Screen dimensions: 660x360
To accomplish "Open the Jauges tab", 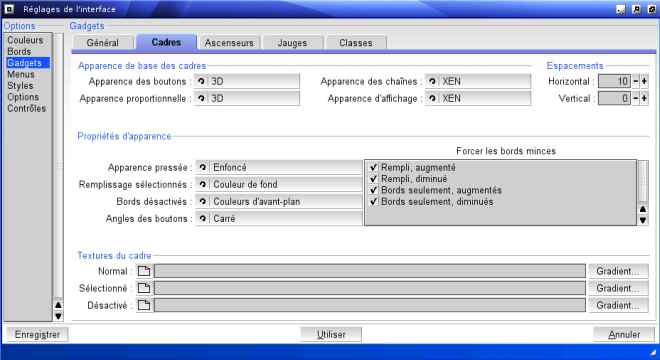I will [293, 43].
